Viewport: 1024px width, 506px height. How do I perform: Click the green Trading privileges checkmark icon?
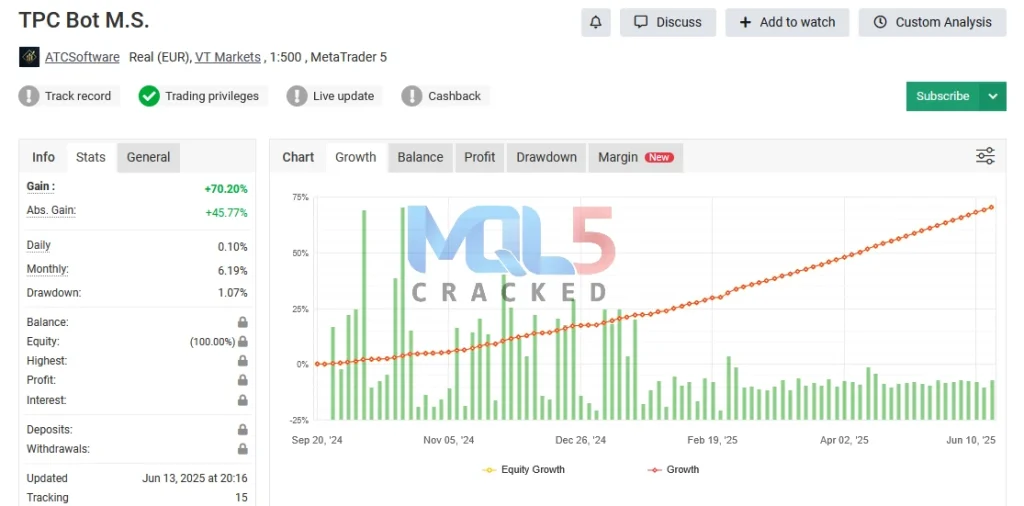(149, 96)
